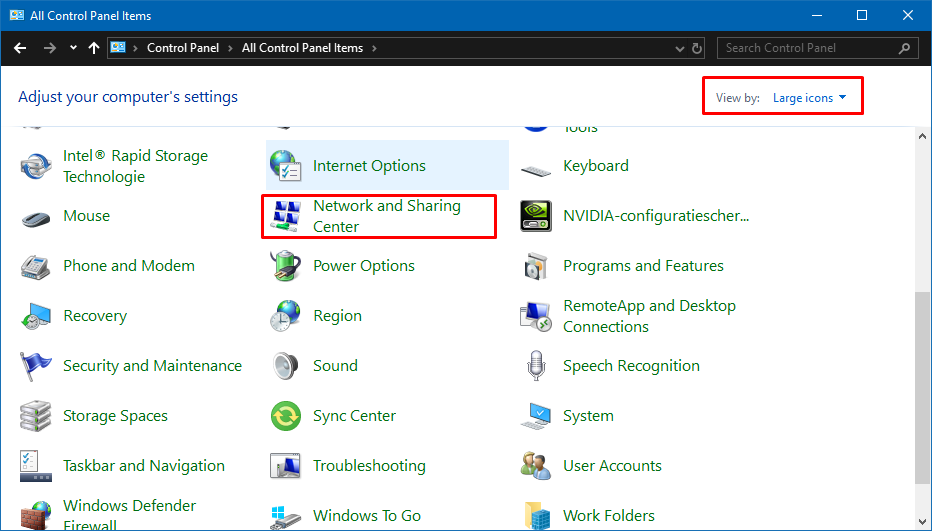Screen dimensions: 932x531
Task: Click the Forward navigation arrow
Action: click(50, 48)
